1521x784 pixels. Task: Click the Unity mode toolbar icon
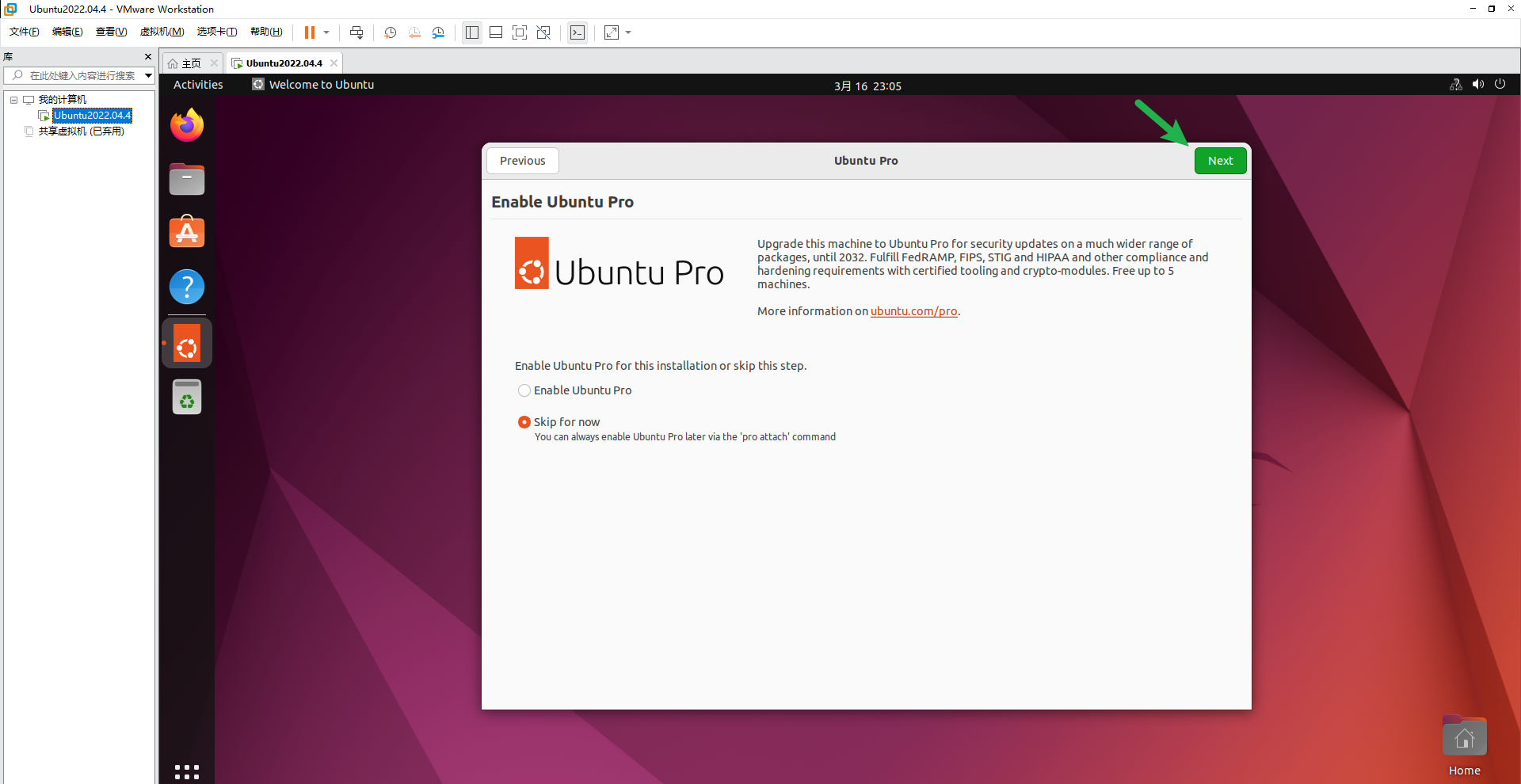point(543,32)
